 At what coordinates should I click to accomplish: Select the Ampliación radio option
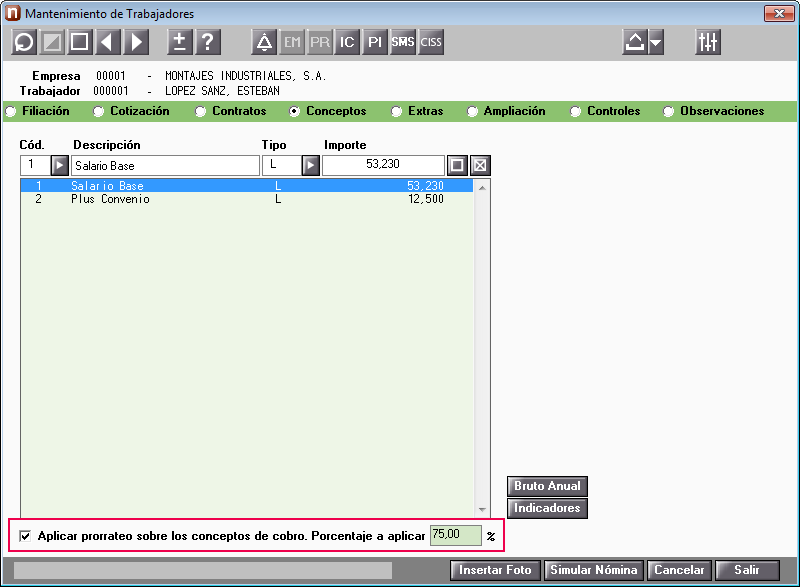[x=472, y=111]
